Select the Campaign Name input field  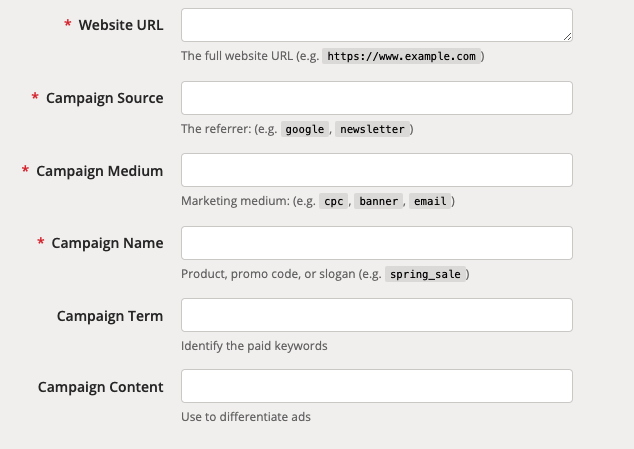coord(377,243)
